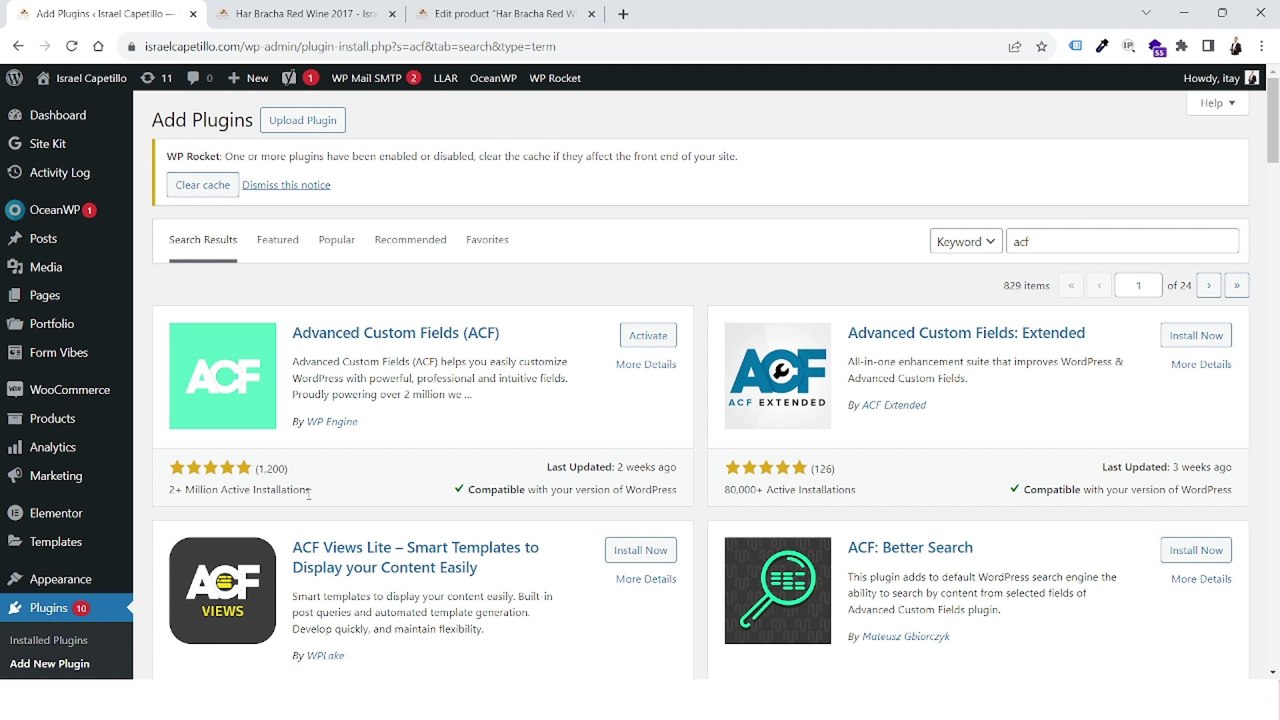Screen dimensions: 1280x720
Task: Reload the page with browser refresh
Action: click(x=71, y=46)
